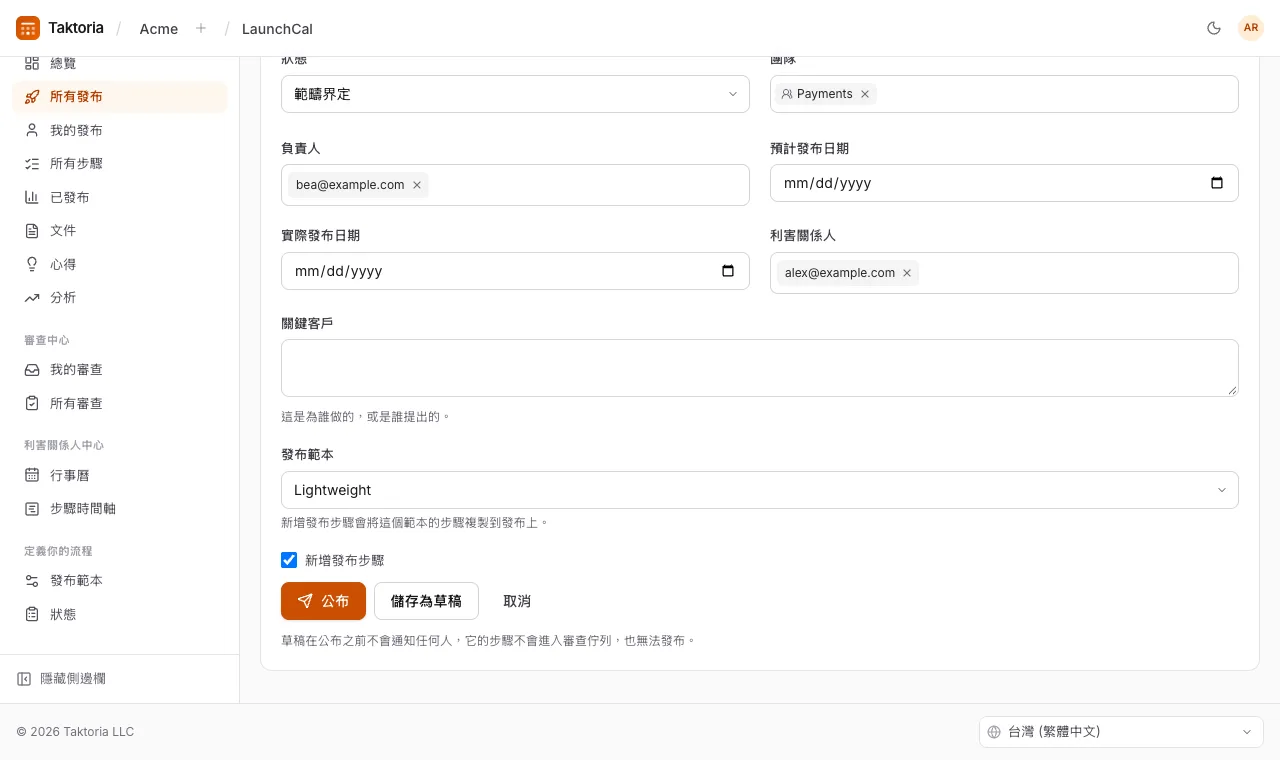Open 我的審查 in sidebar
The width and height of the screenshot is (1280, 760).
(x=120, y=370)
